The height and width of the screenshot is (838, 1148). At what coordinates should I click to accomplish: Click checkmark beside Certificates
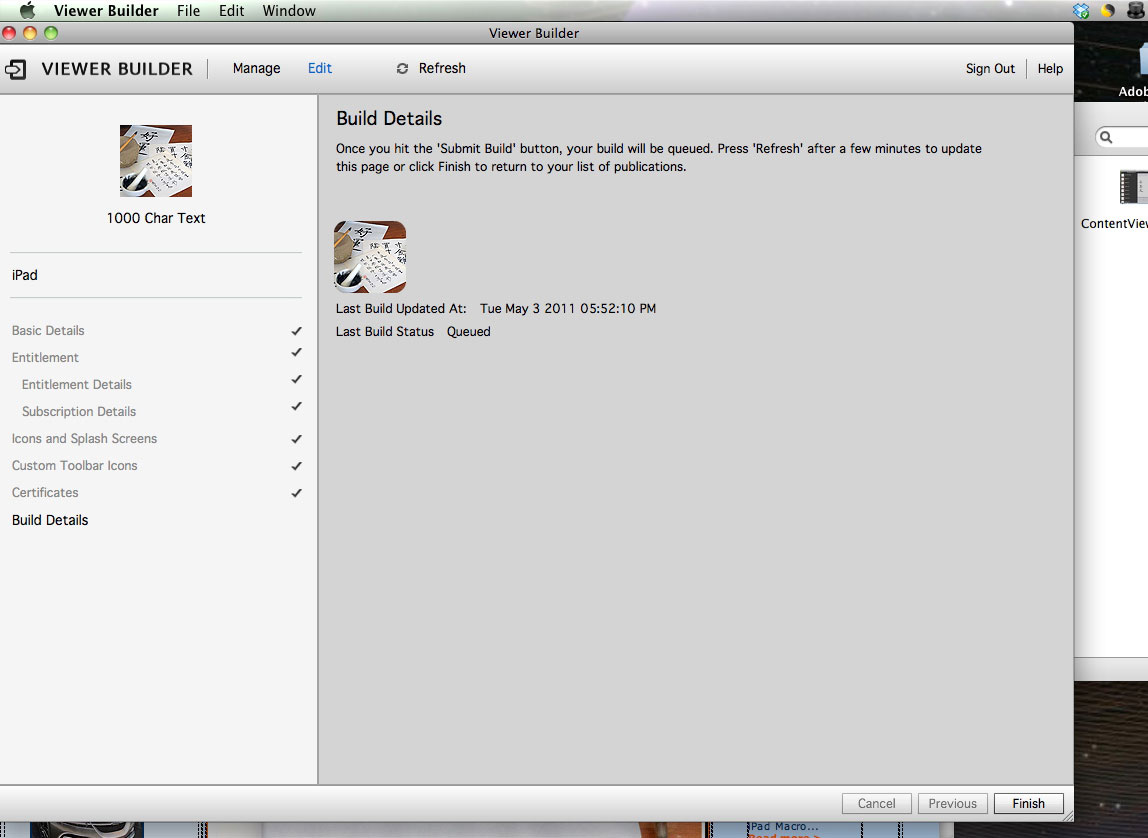coord(297,493)
